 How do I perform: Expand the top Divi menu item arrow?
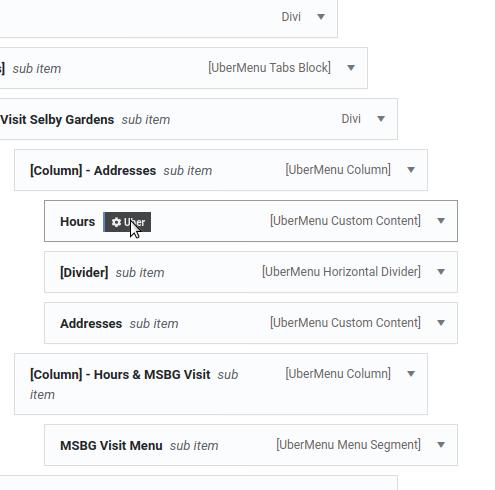click(x=321, y=17)
